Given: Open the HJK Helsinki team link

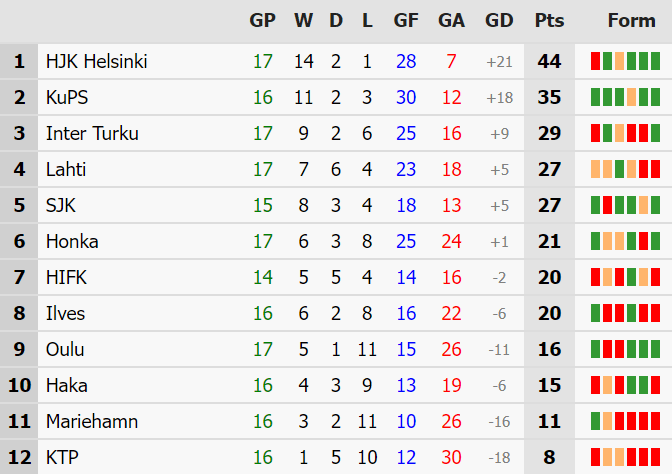Looking at the screenshot, I should tap(96, 61).
